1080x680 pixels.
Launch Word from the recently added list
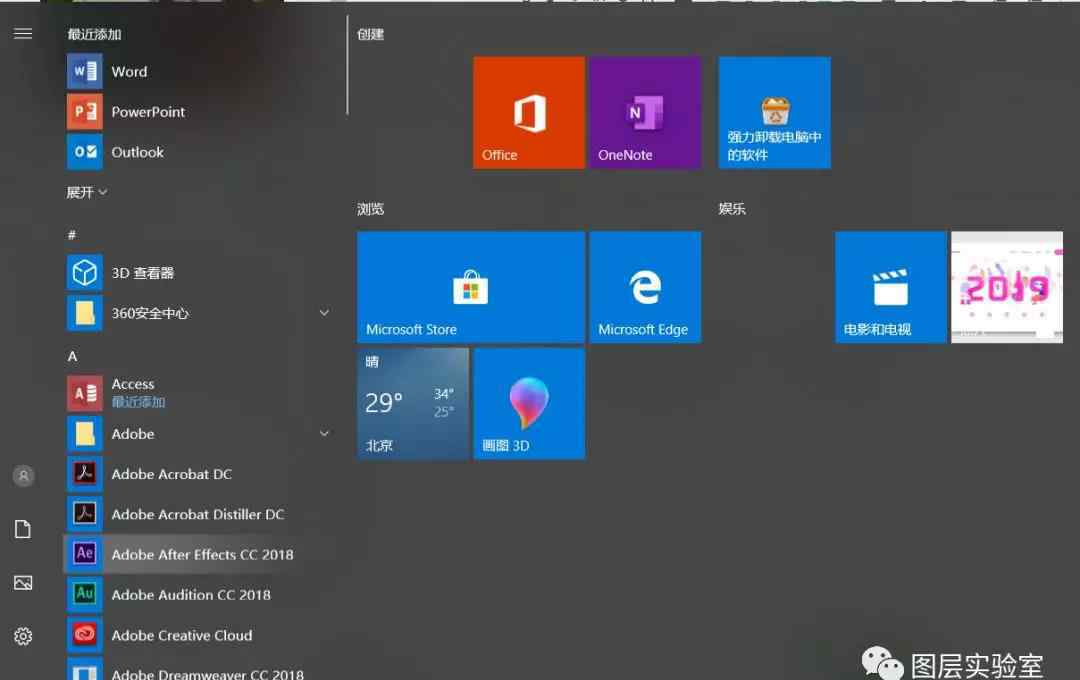[200, 72]
